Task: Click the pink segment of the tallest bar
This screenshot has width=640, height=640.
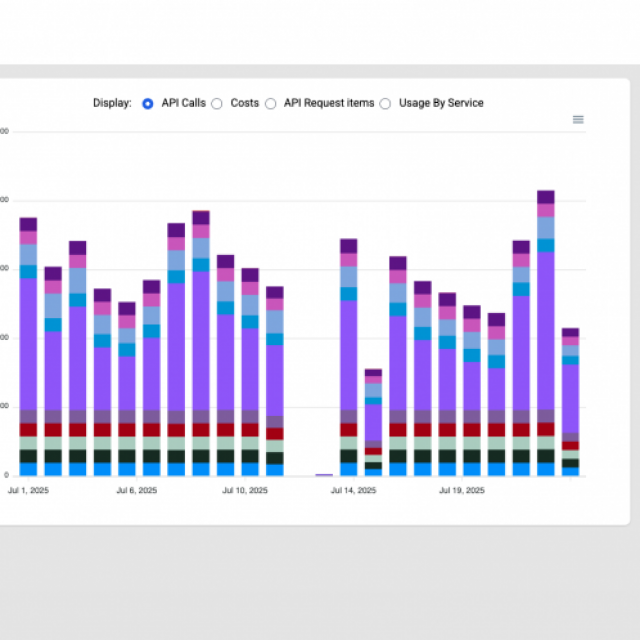Action: [546, 210]
